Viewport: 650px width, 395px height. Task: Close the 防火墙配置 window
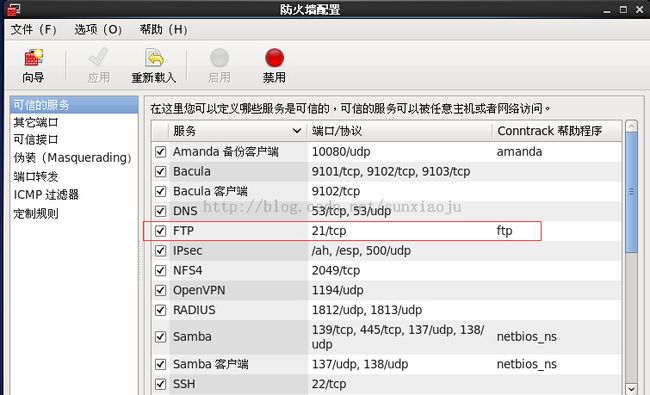click(x=640, y=9)
